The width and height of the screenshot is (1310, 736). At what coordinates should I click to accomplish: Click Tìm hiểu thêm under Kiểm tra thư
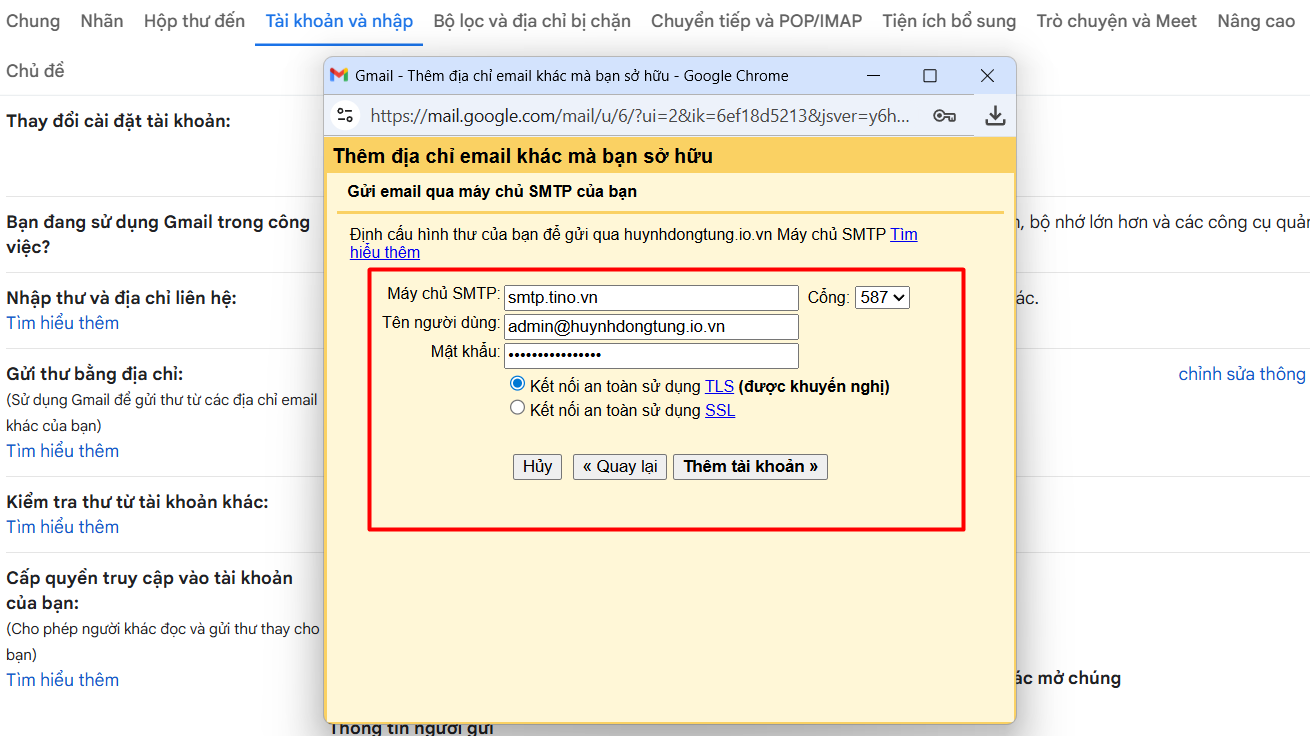click(62, 527)
